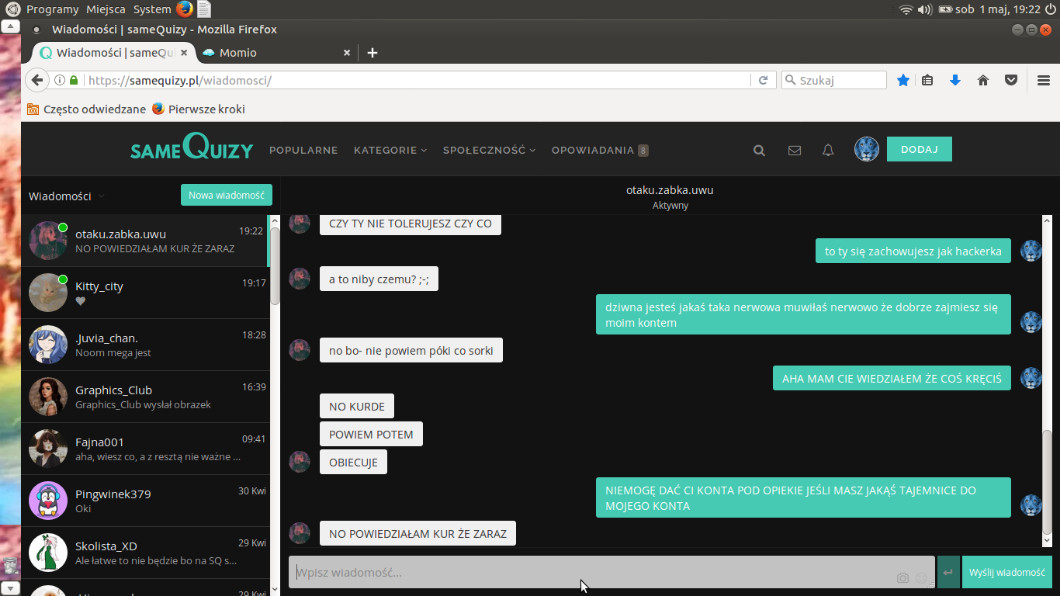The image size is (1060, 596).
Task: Toggle the enter-to-send button
Action: (x=948, y=572)
